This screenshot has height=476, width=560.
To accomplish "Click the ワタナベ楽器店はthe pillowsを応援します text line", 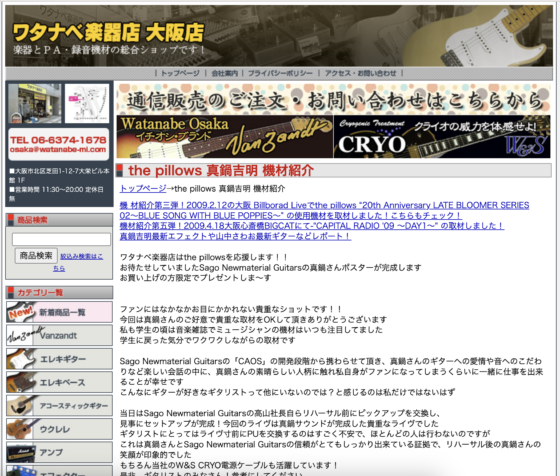I will pyautogui.click(x=204, y=257).
